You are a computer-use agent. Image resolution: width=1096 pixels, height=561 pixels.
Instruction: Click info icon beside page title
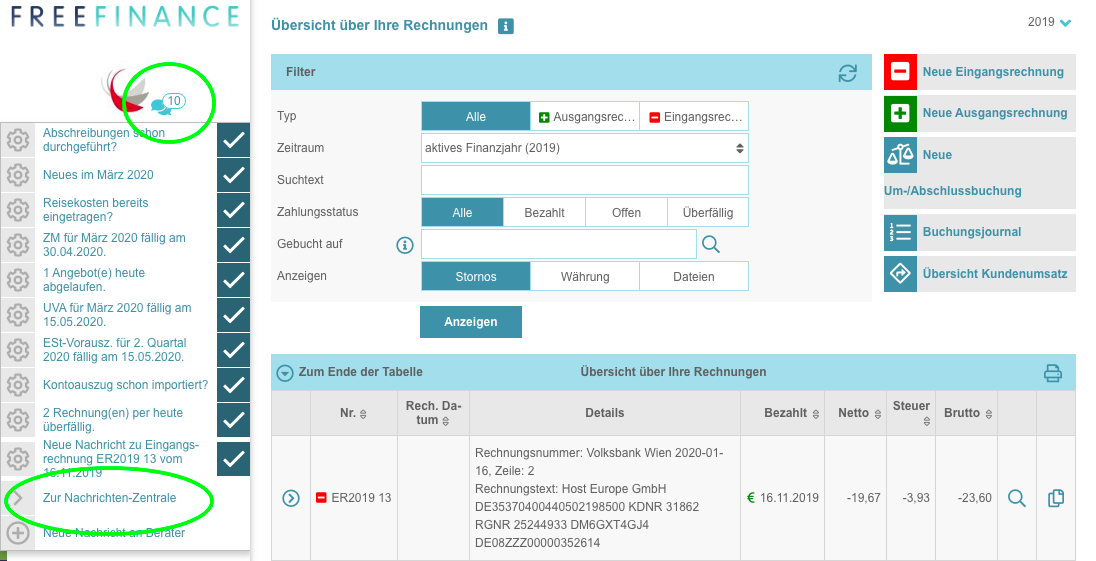click(506, 26)
